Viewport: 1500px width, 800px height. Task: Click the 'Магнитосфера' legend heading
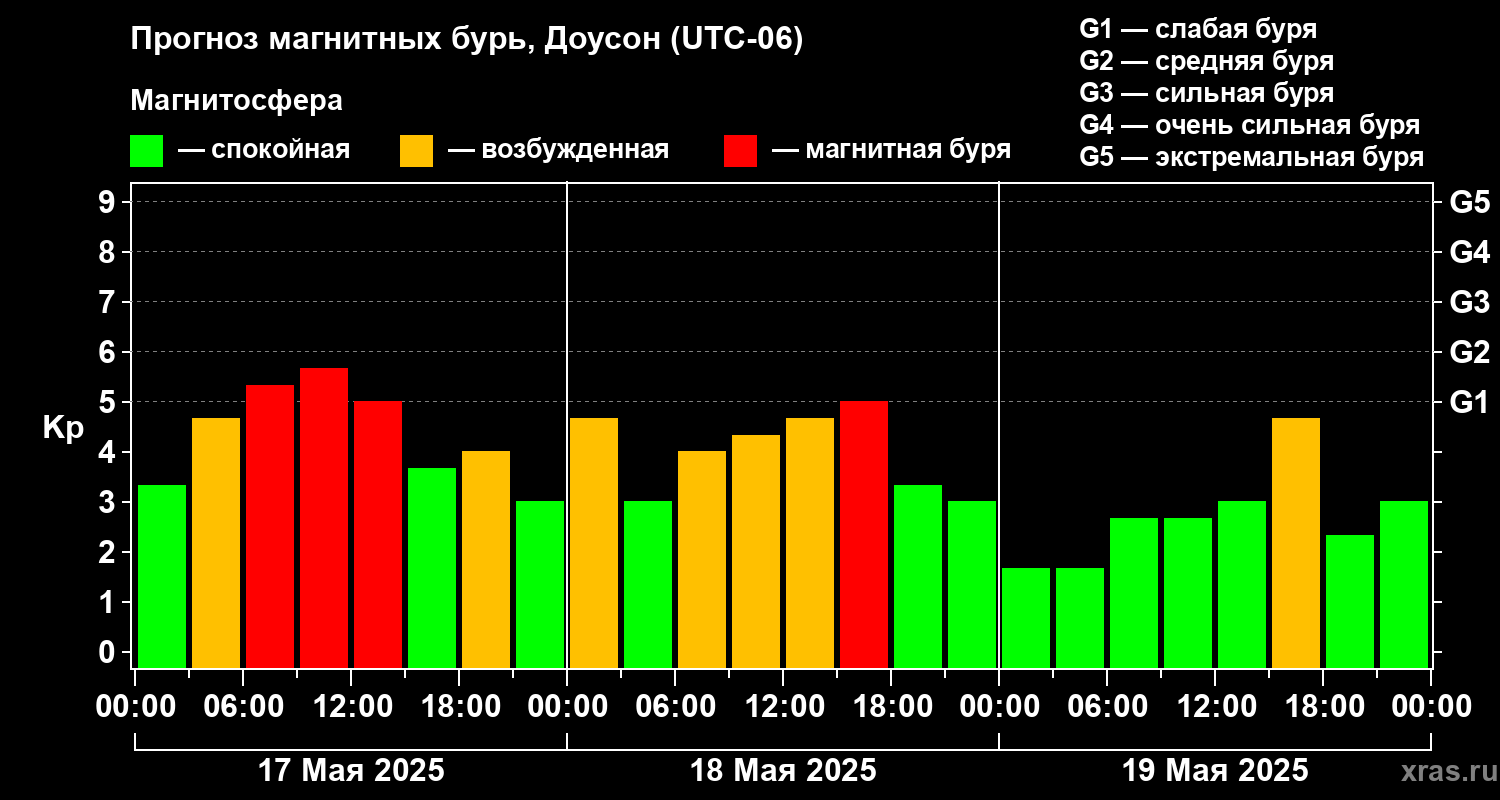(237, 101)
